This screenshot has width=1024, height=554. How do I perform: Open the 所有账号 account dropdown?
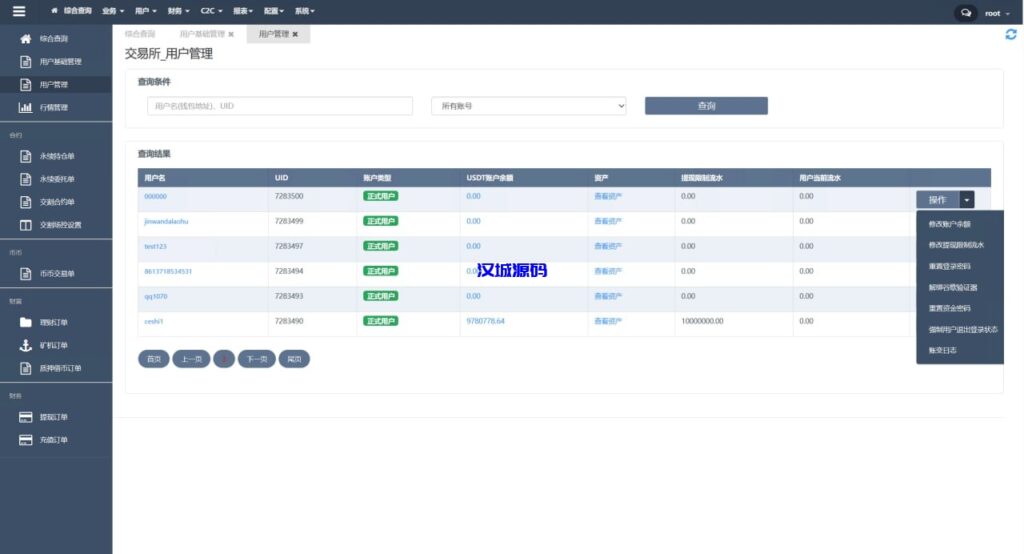tap(528, 105)
